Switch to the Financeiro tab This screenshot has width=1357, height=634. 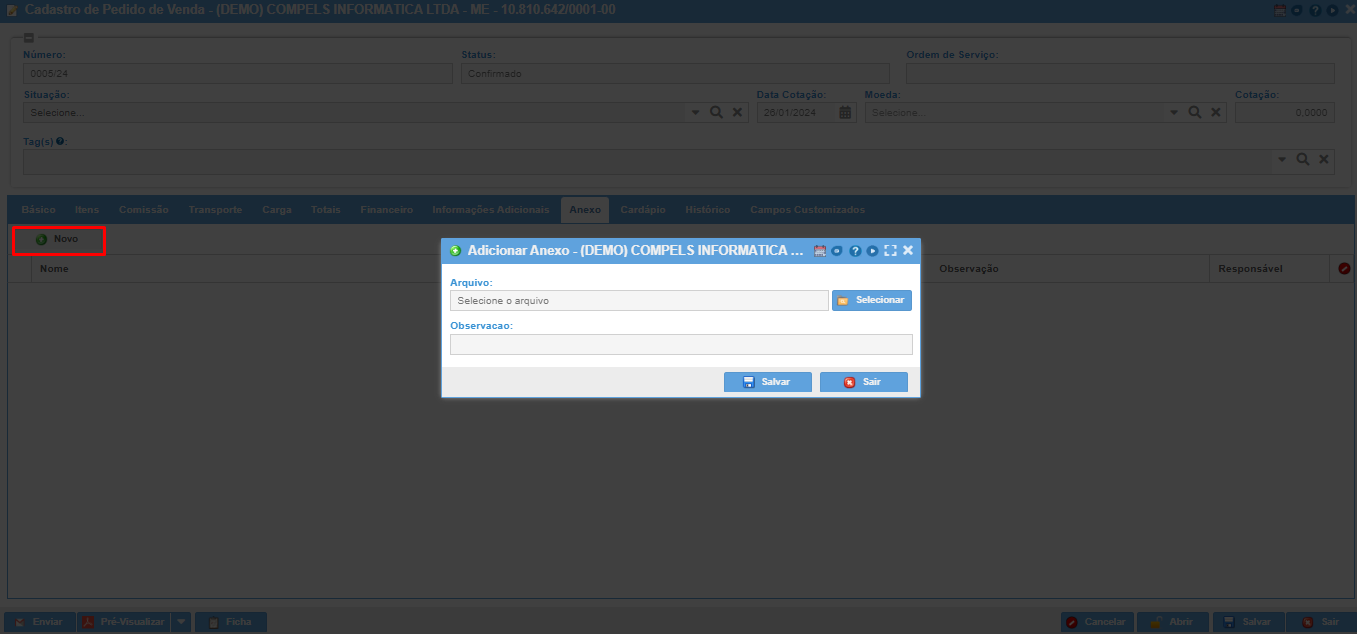click(x=387, y=210)
